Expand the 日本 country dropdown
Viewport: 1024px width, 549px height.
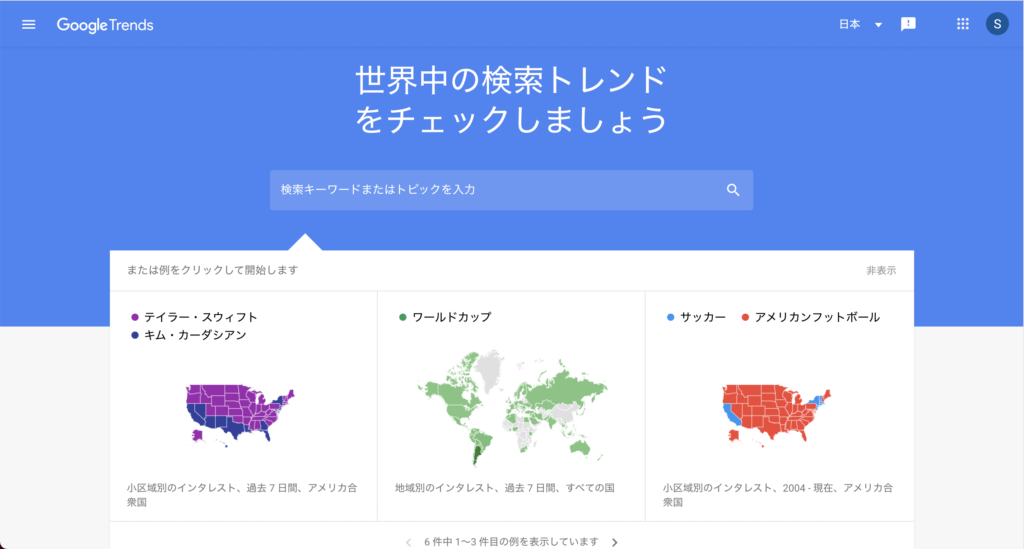pyautogui.click(x=850, y=25)
